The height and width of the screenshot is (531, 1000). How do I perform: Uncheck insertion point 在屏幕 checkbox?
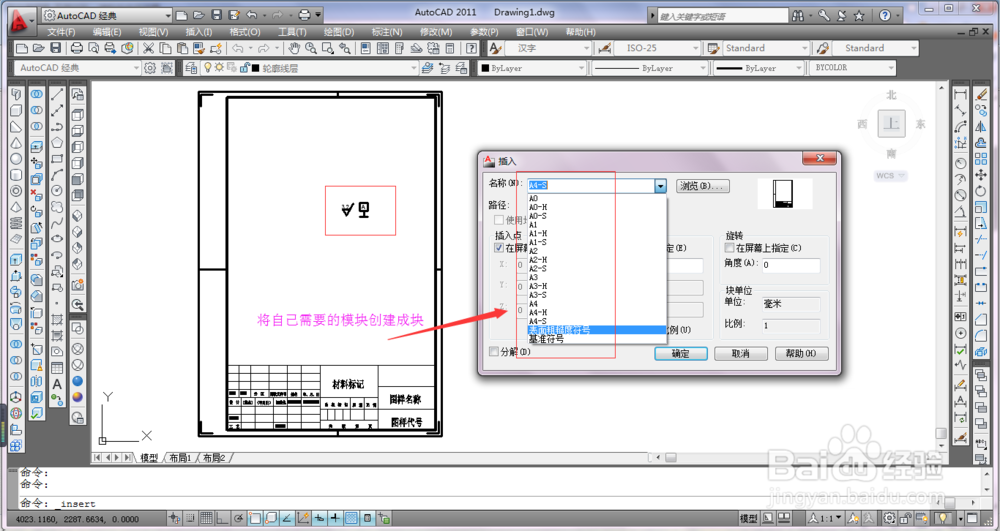coord(500,247)
